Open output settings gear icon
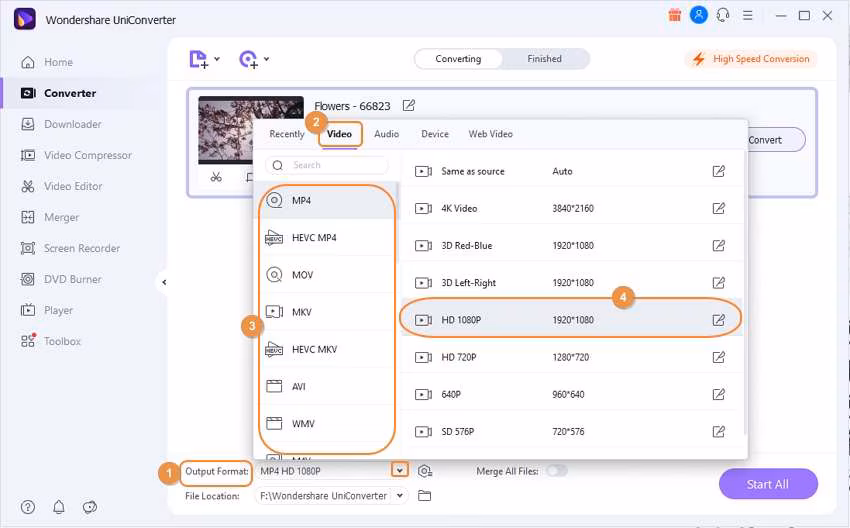Image resolution: width=850 pixels, height=528 pixels. coord(425,471)
